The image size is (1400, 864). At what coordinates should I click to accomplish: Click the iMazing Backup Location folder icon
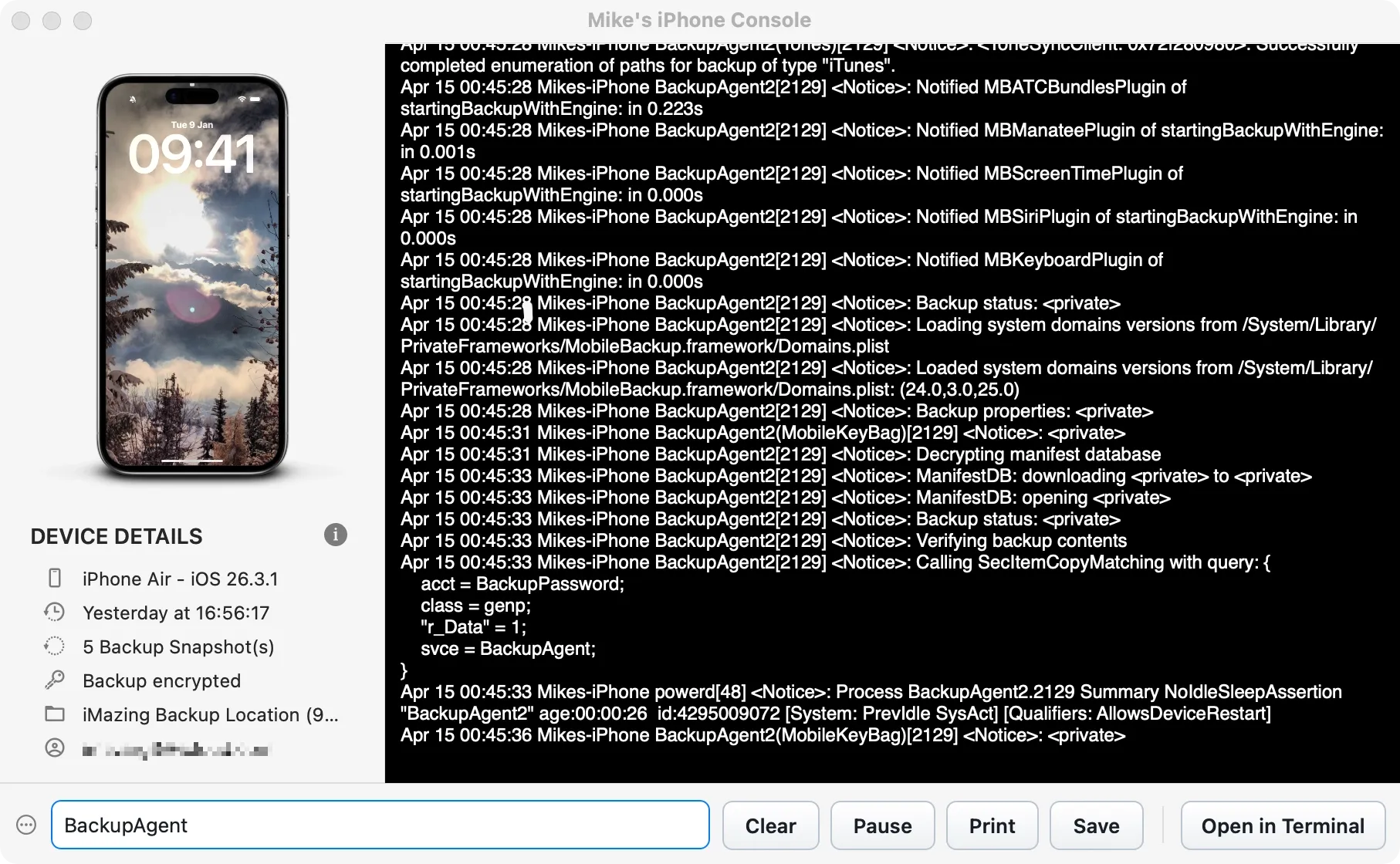[x=55, y=714]
